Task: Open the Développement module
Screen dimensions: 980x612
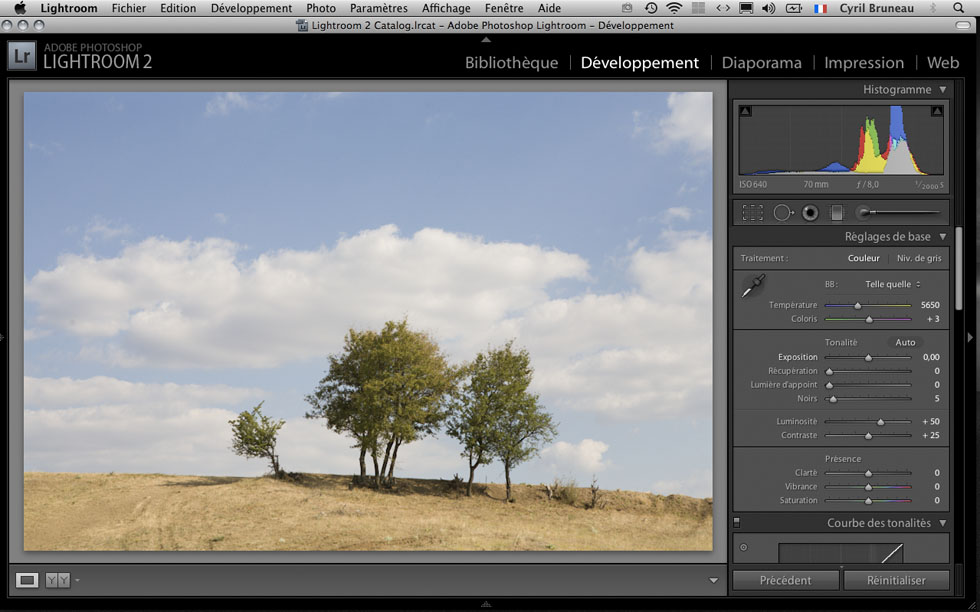Action: (x=639, y=63)
